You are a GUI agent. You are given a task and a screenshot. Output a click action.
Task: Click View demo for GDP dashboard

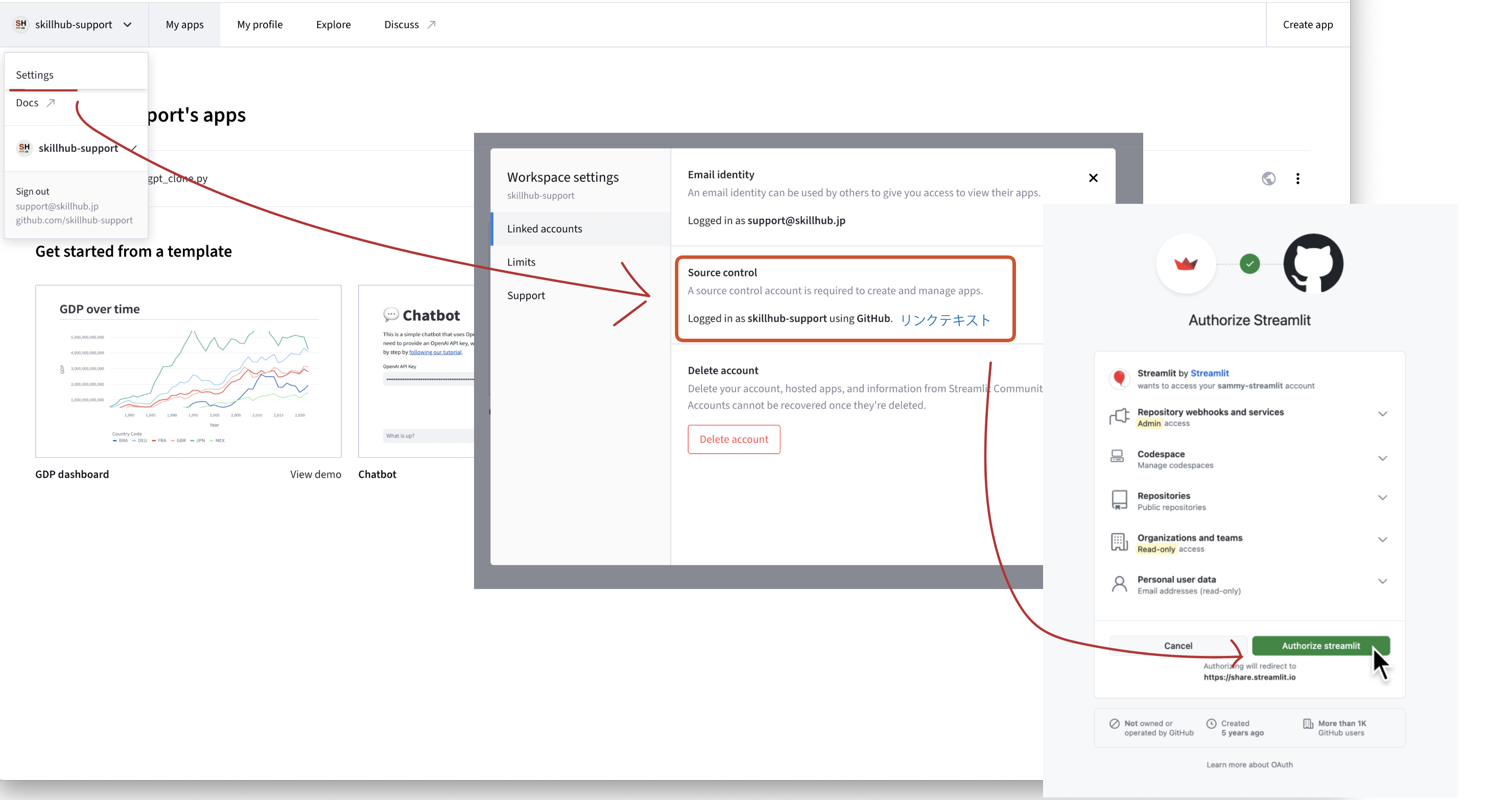[315, 474]
